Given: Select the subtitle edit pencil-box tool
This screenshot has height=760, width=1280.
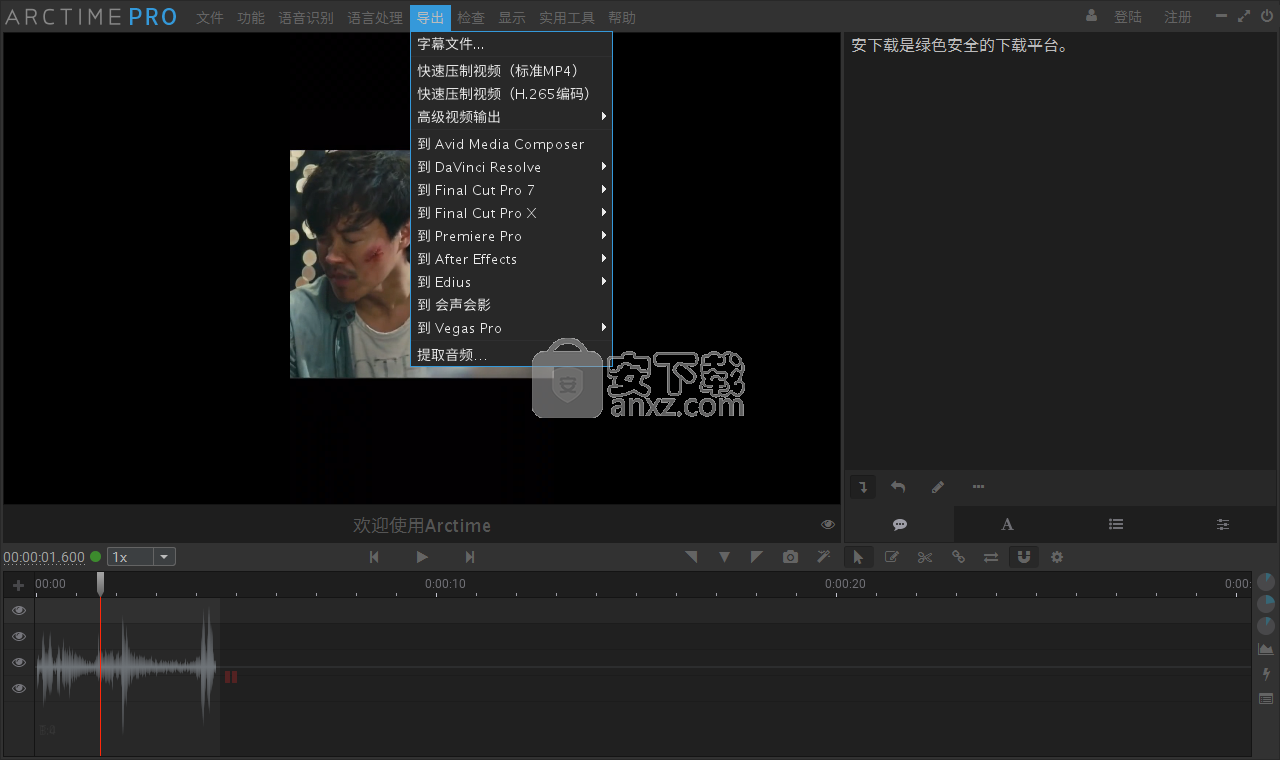Looking at the screenshot, I should tap(891, 557).
